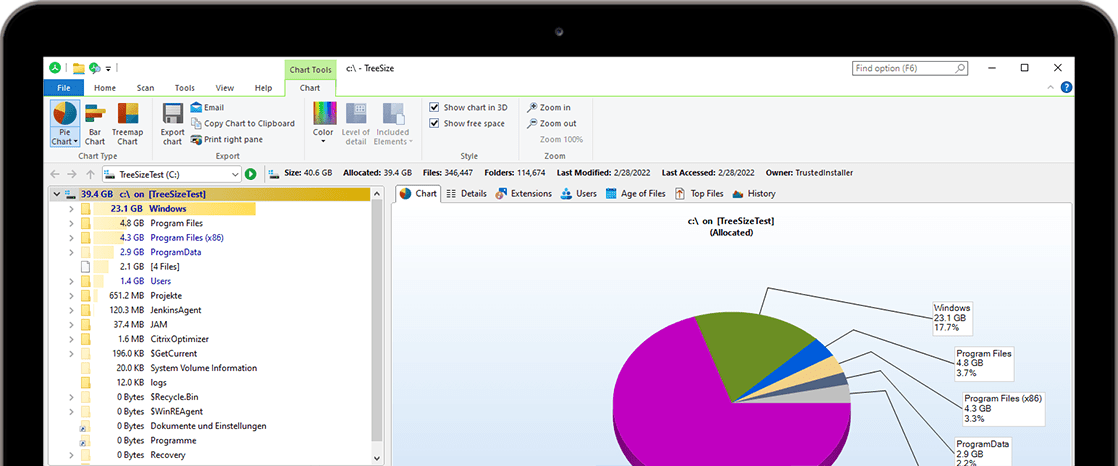Click the [4 Files] file icon
The image size is (1118, 466).
pyautogui.click(x=86, y=266)
